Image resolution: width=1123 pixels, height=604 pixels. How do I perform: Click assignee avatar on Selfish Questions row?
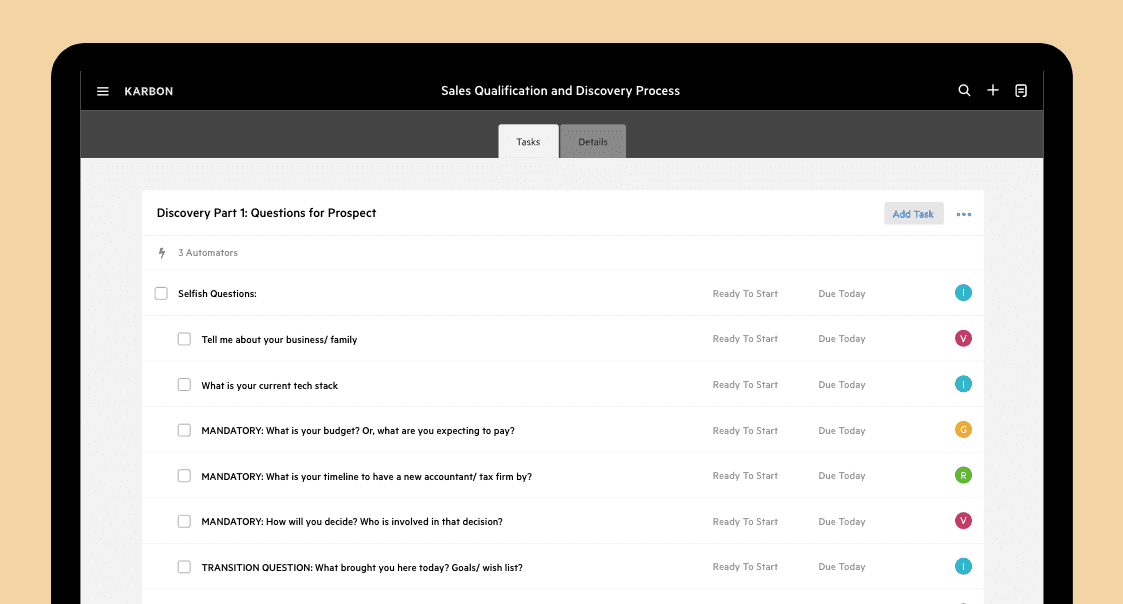coord(963,293)
